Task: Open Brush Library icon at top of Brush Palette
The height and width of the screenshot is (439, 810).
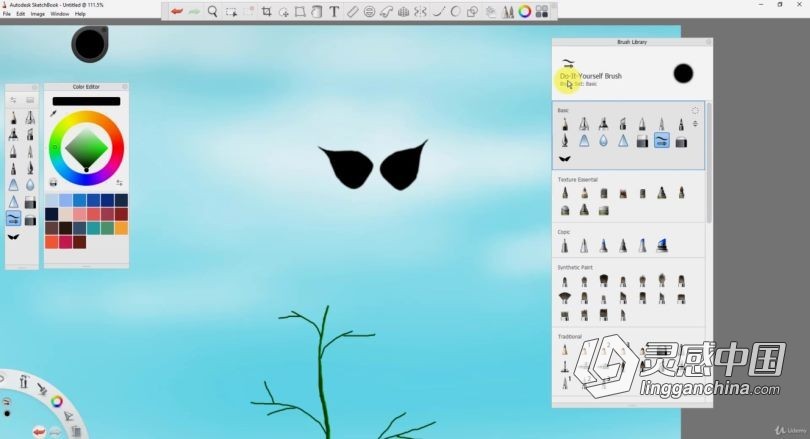Action: [x=30, y=100]
